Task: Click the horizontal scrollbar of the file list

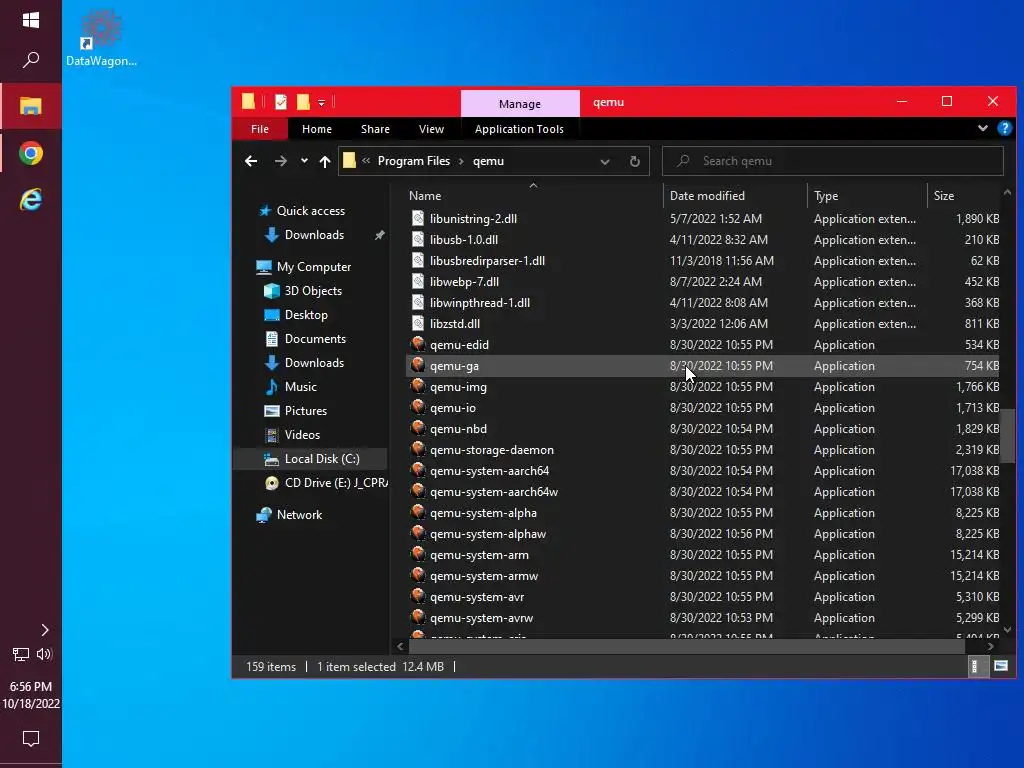Action: pyautogui.click(x=686, y=646)
